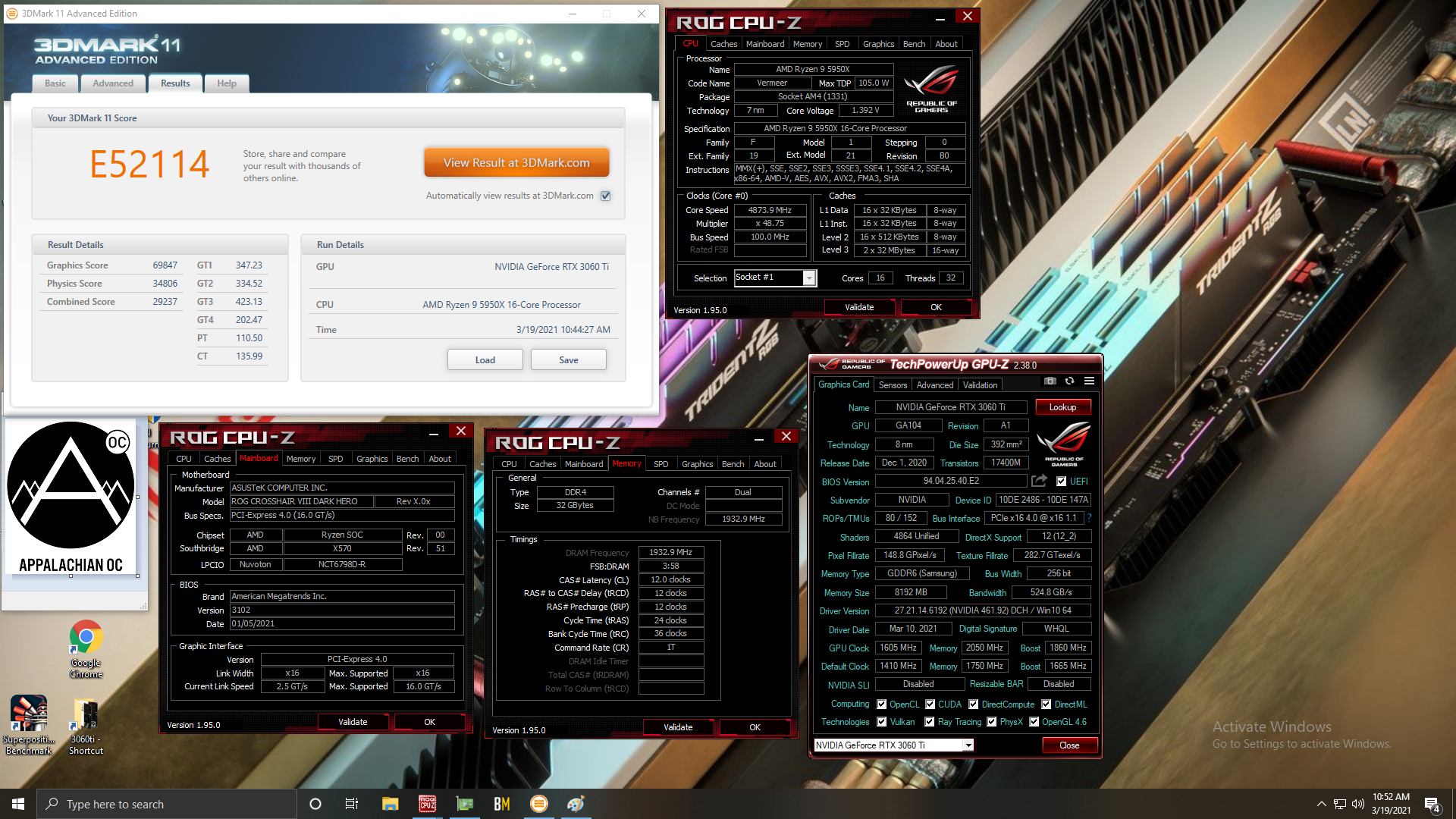This screenshot has width=1456, height=819.
Task: Click GPU-Z taskbar icon
Action: 464,804
